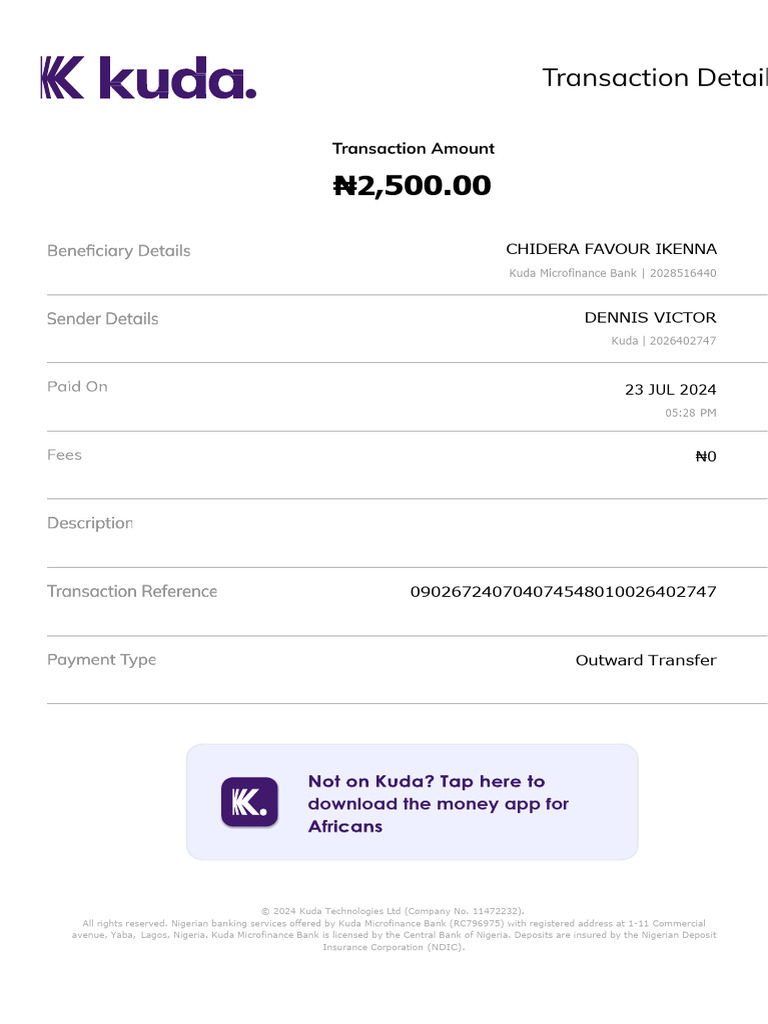Select the ₦2,500.00 transaction amount

point(412,186)
